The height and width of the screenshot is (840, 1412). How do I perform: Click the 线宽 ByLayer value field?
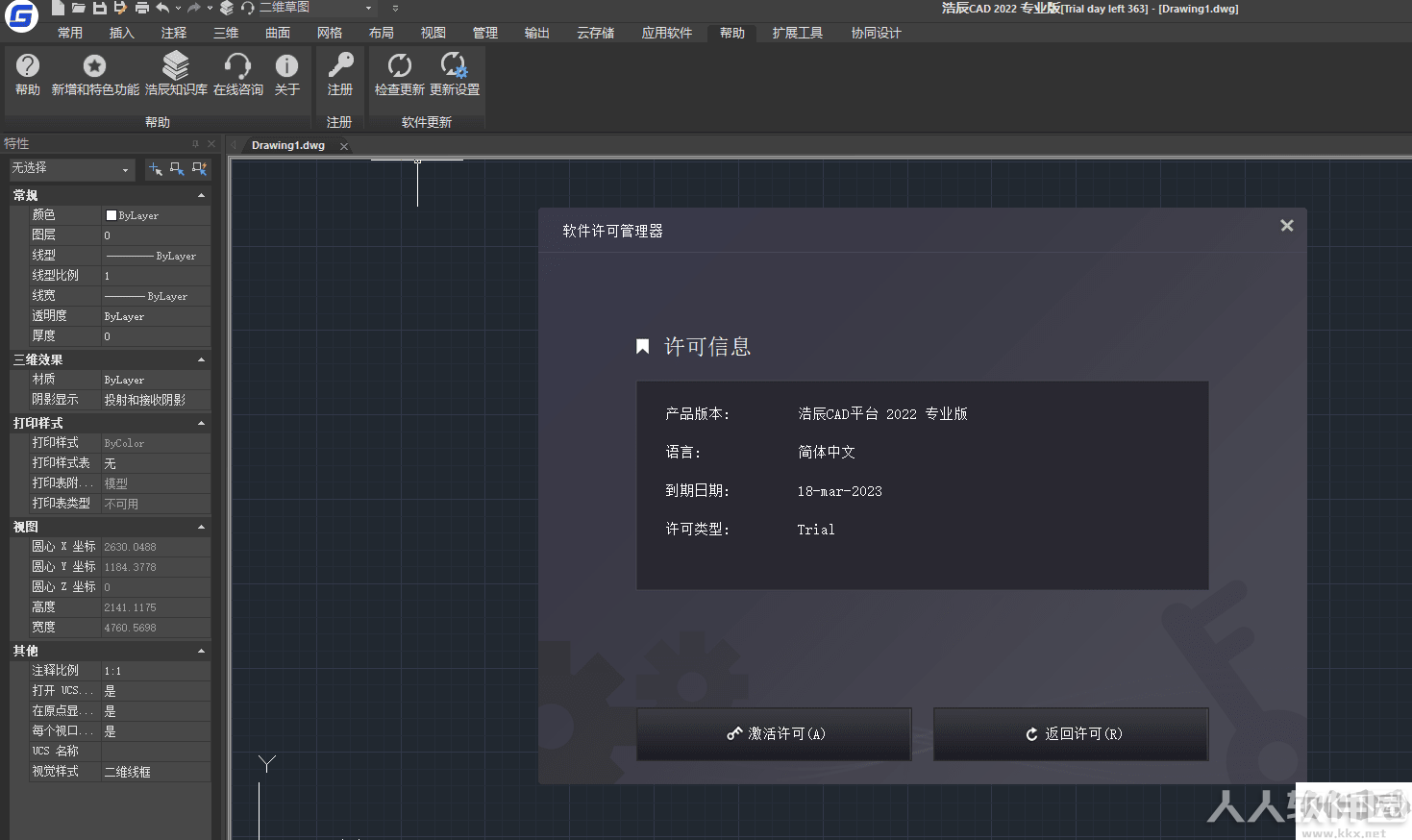156,296
